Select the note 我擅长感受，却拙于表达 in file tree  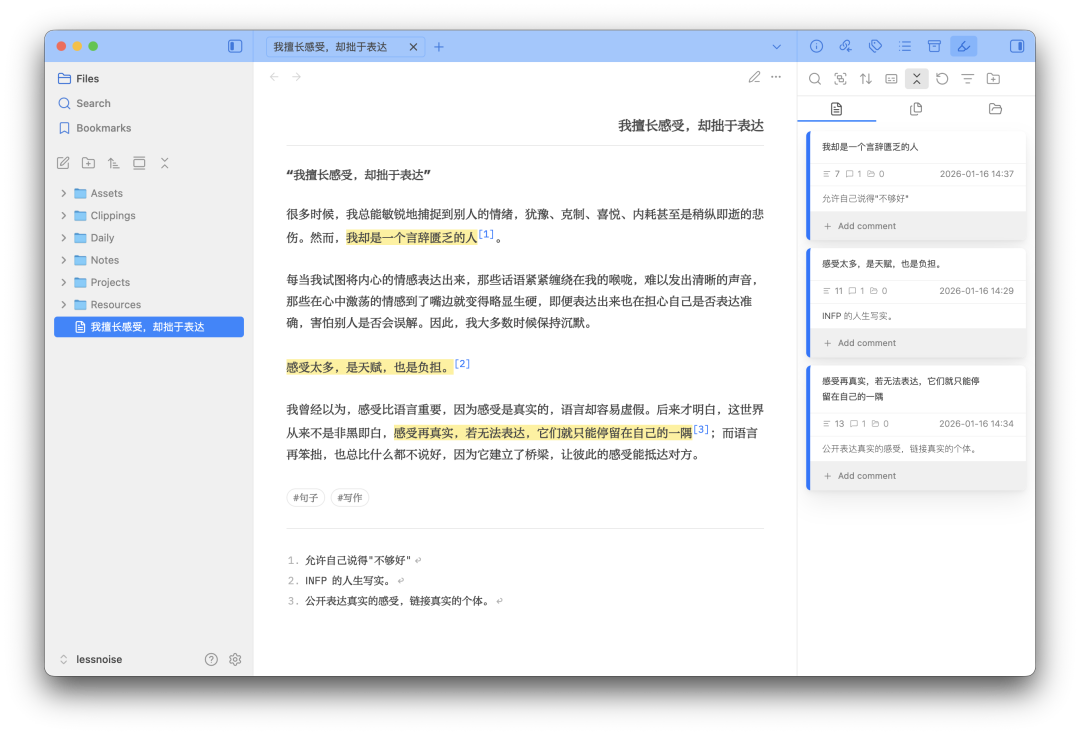point(149,327)
